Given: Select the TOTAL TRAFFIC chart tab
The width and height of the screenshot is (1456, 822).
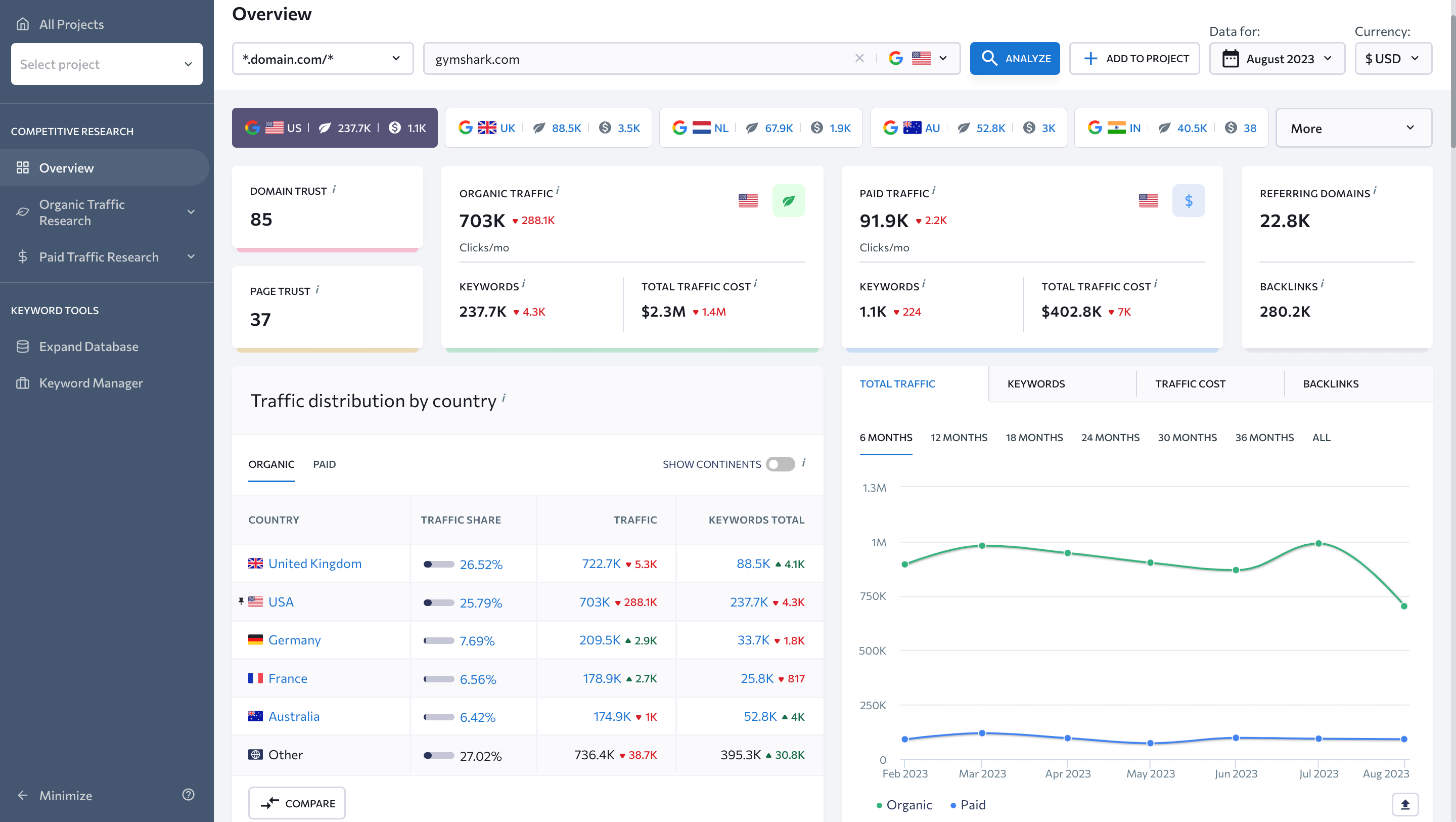Looking at the screenshot, I should 915,383.
